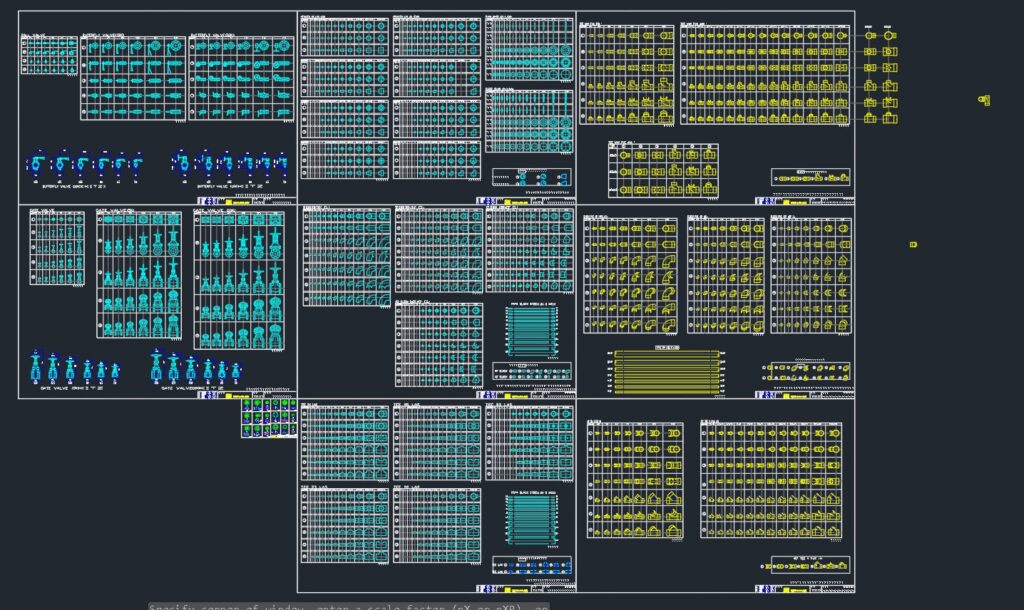The height and width of the screenshot is (610, 1024).
Task: Select the yellow legend strip in the top-right sheet
Action: 810,177
